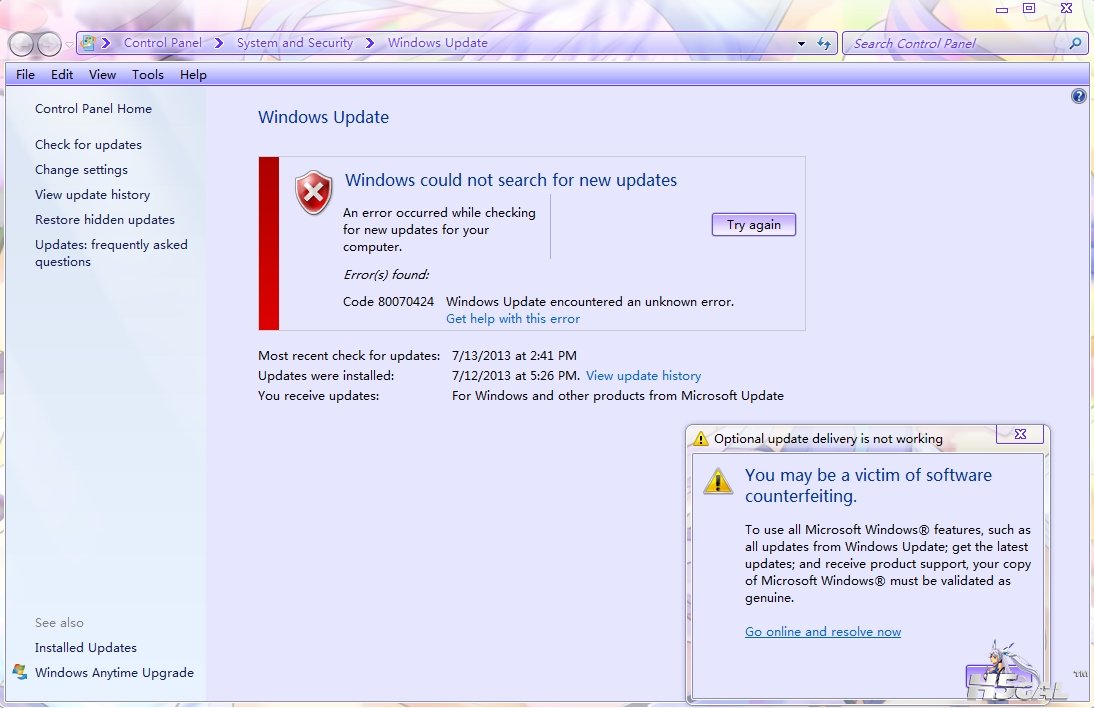The image size is (1094, 708).
Task: Click the magnifier icon in search box
Action: (x=1075, y=44)
